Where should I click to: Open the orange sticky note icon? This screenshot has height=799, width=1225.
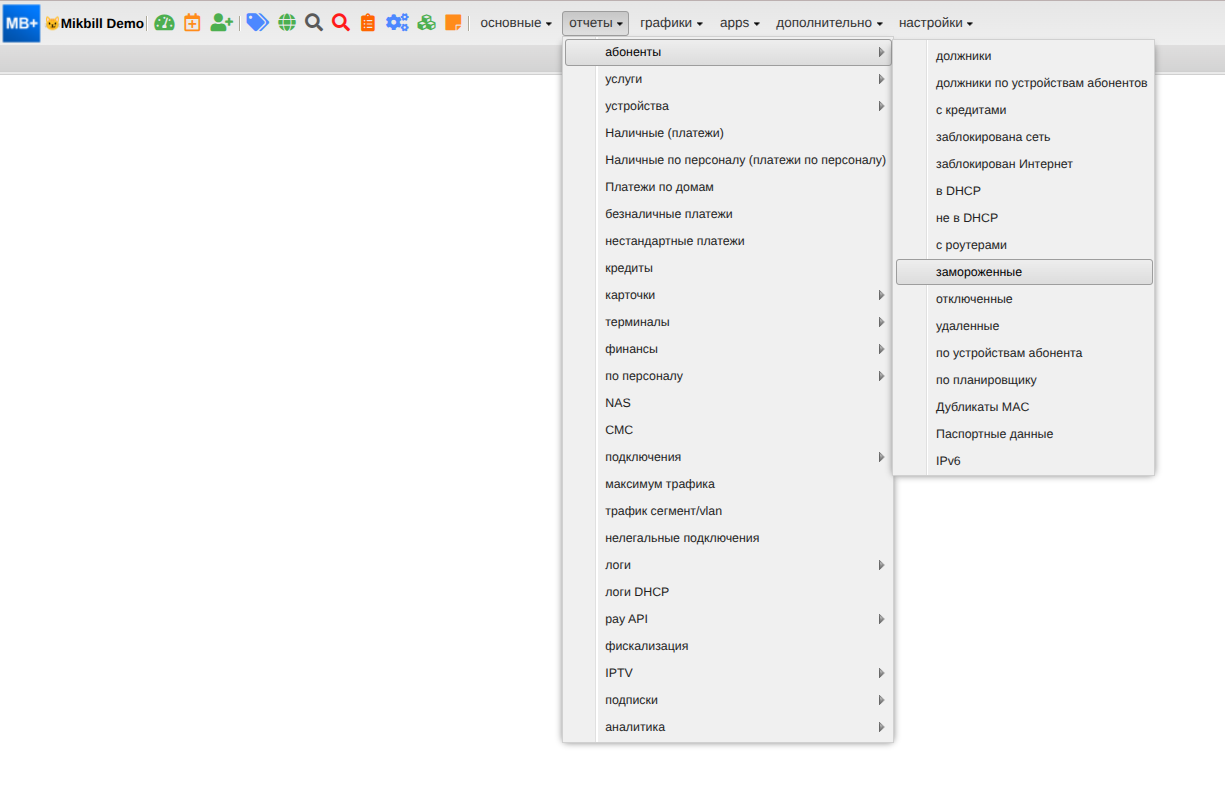[453, 22]
